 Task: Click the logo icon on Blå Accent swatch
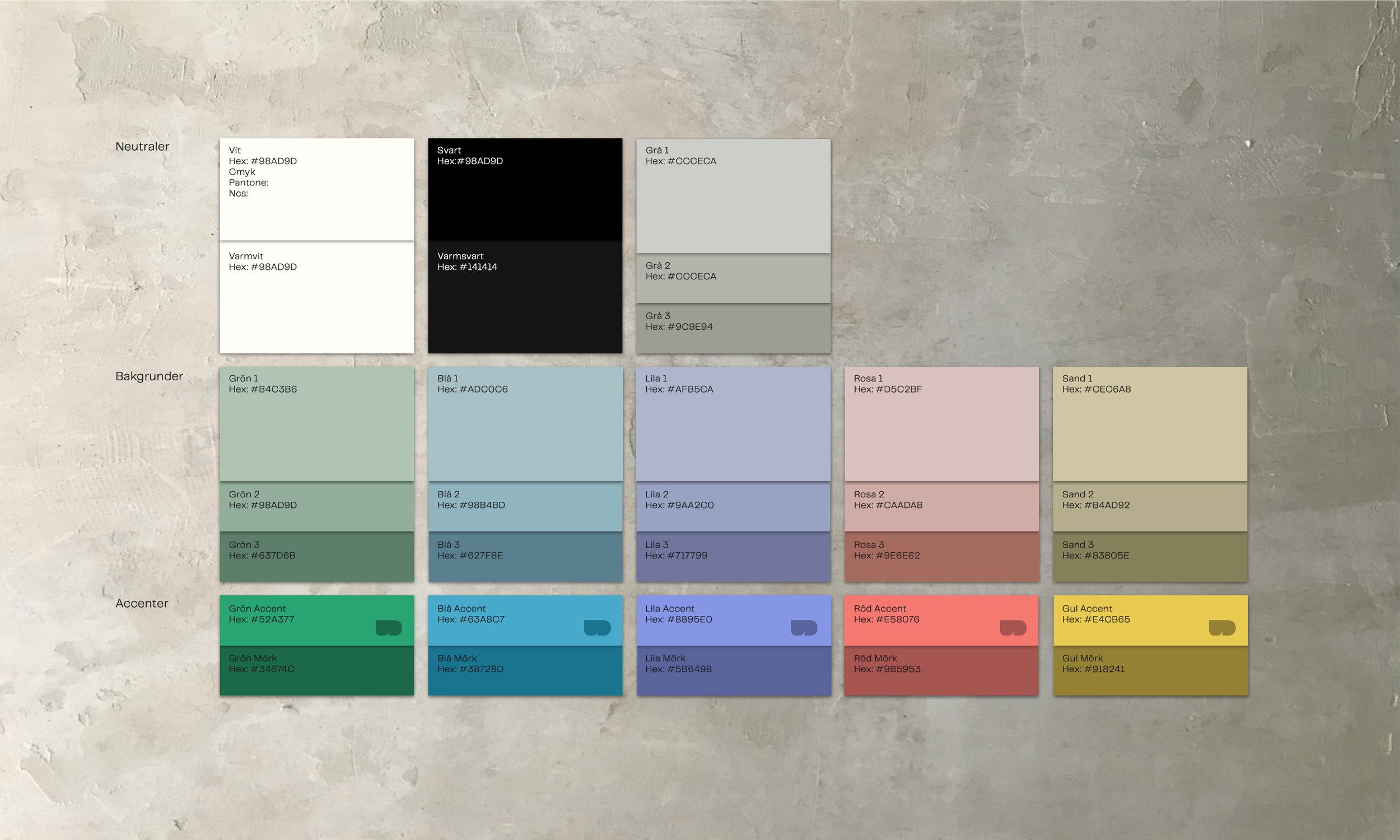598,628
